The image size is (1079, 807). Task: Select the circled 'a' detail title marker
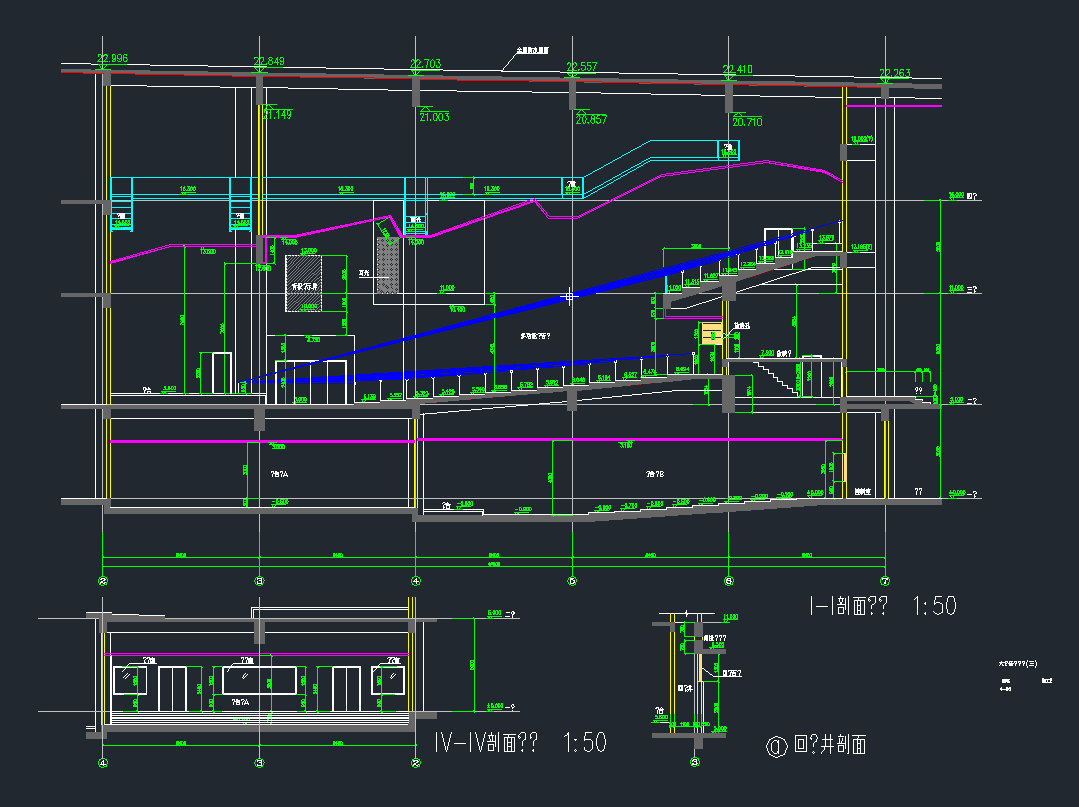(774, 746)
